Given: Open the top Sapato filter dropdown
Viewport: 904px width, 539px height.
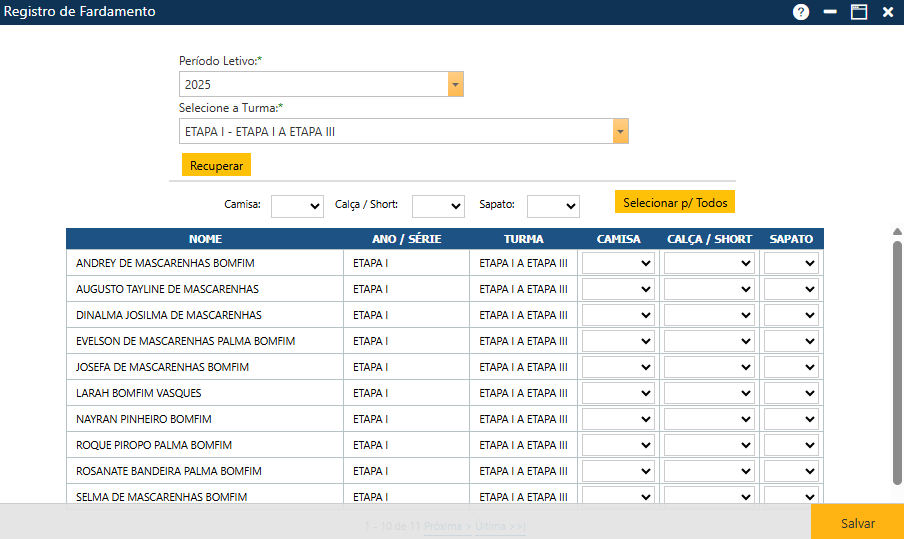Looking at the screenshot, I should point(553,205).
